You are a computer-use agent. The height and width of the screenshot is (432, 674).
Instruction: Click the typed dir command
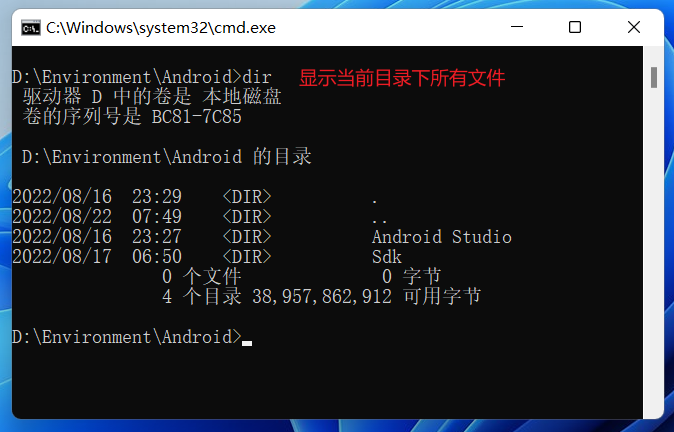point(257,77)
